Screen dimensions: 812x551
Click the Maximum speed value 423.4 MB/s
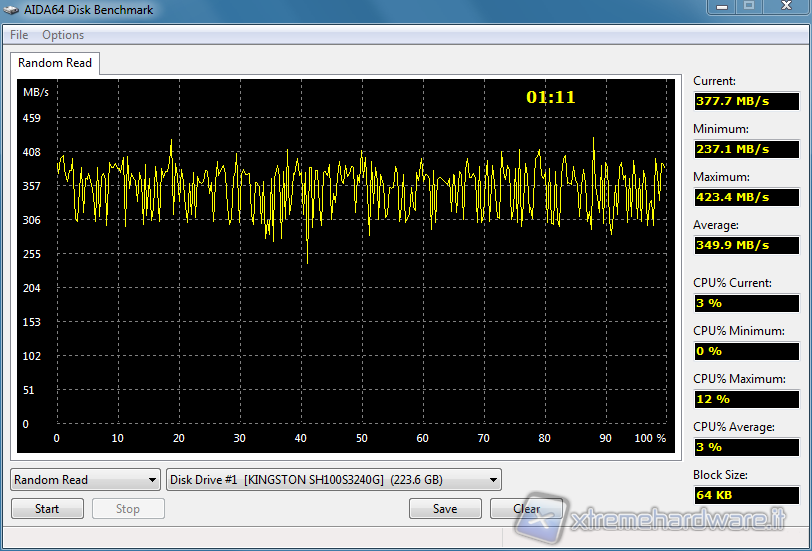click(x=746, y=197)
